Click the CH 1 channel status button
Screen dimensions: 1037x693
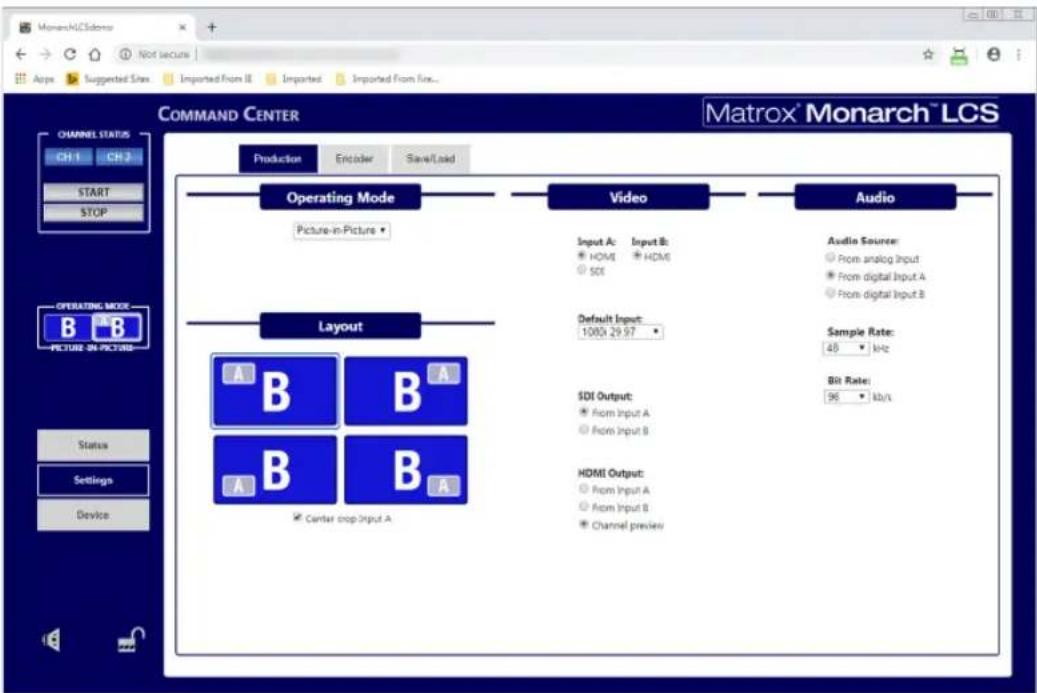[69, 157]
